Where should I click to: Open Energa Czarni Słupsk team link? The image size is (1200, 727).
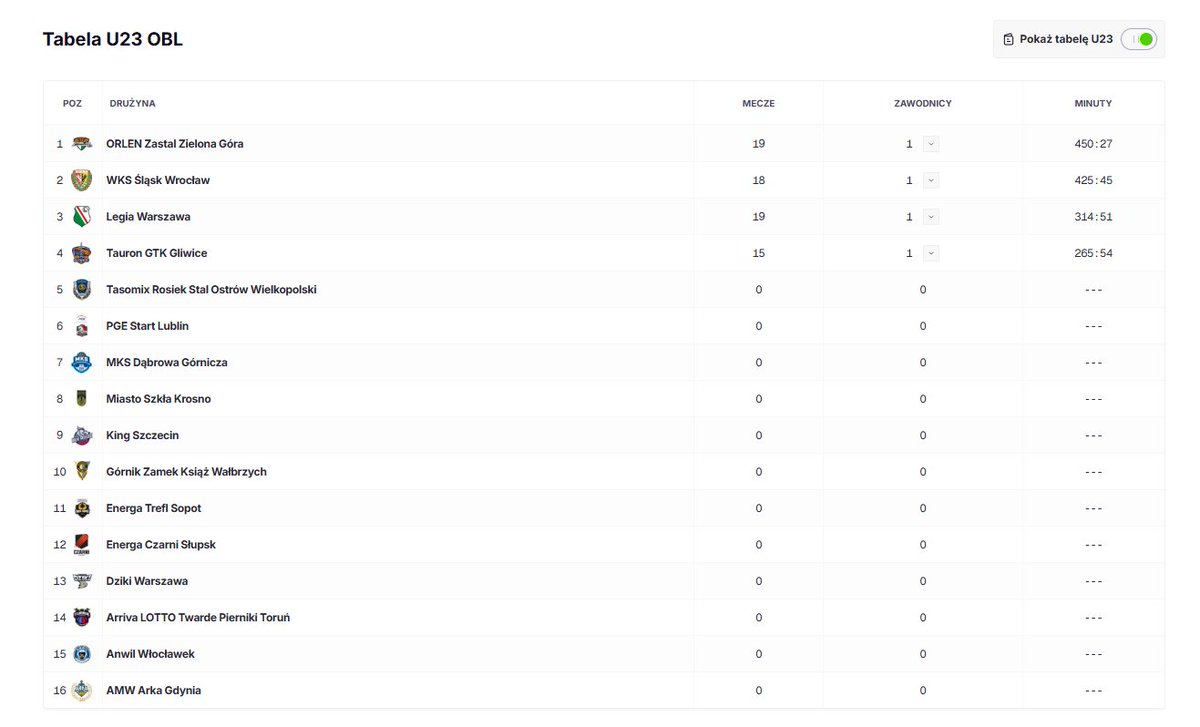pos(161,545)
